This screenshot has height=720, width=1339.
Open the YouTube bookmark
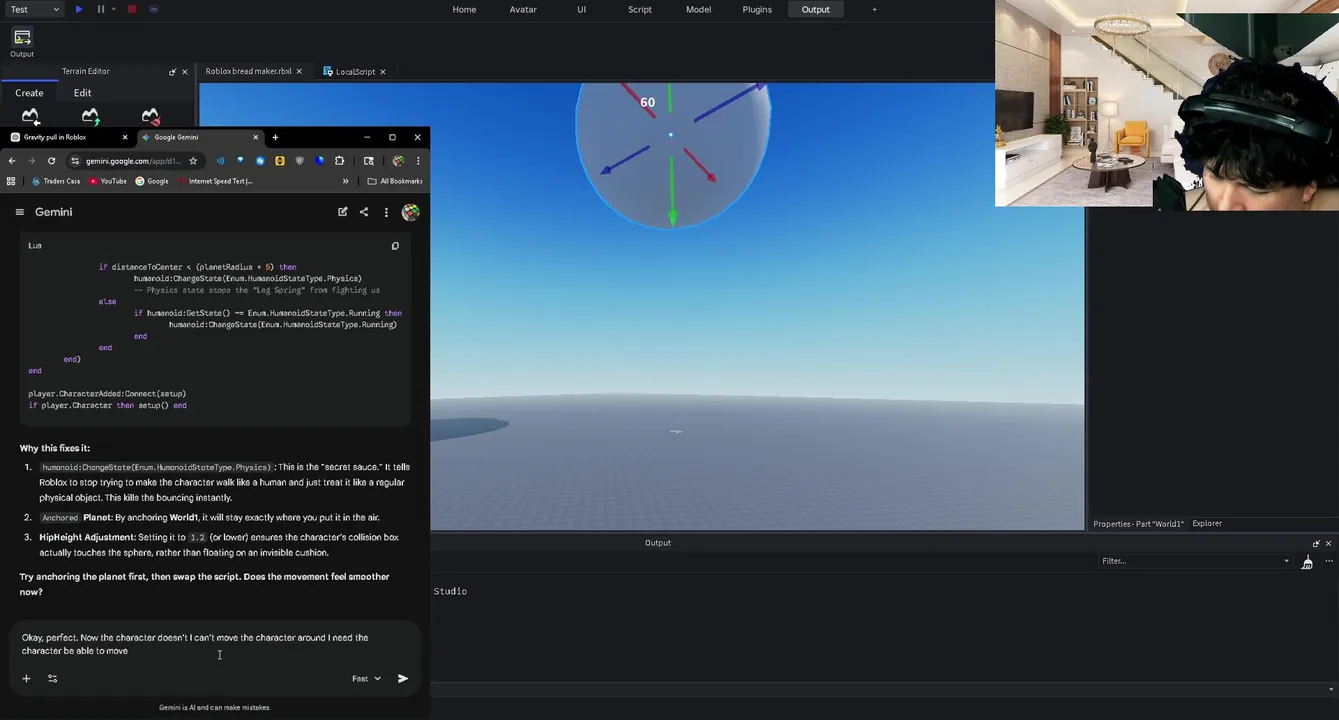point(108,181)
